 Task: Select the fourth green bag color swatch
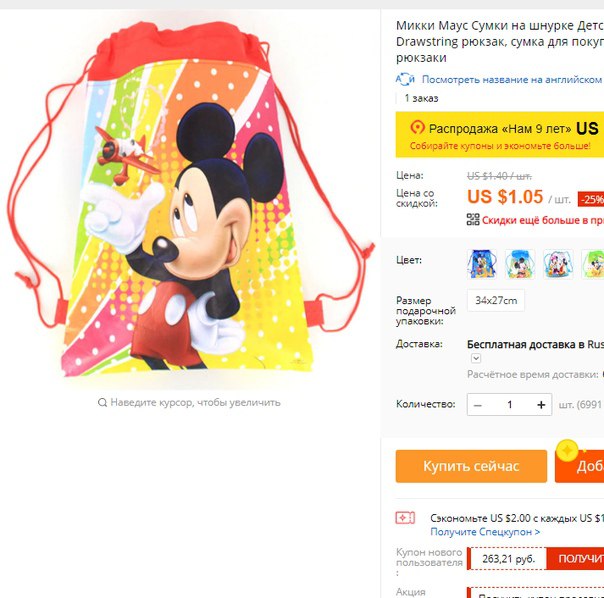click(x=593, y=264)
